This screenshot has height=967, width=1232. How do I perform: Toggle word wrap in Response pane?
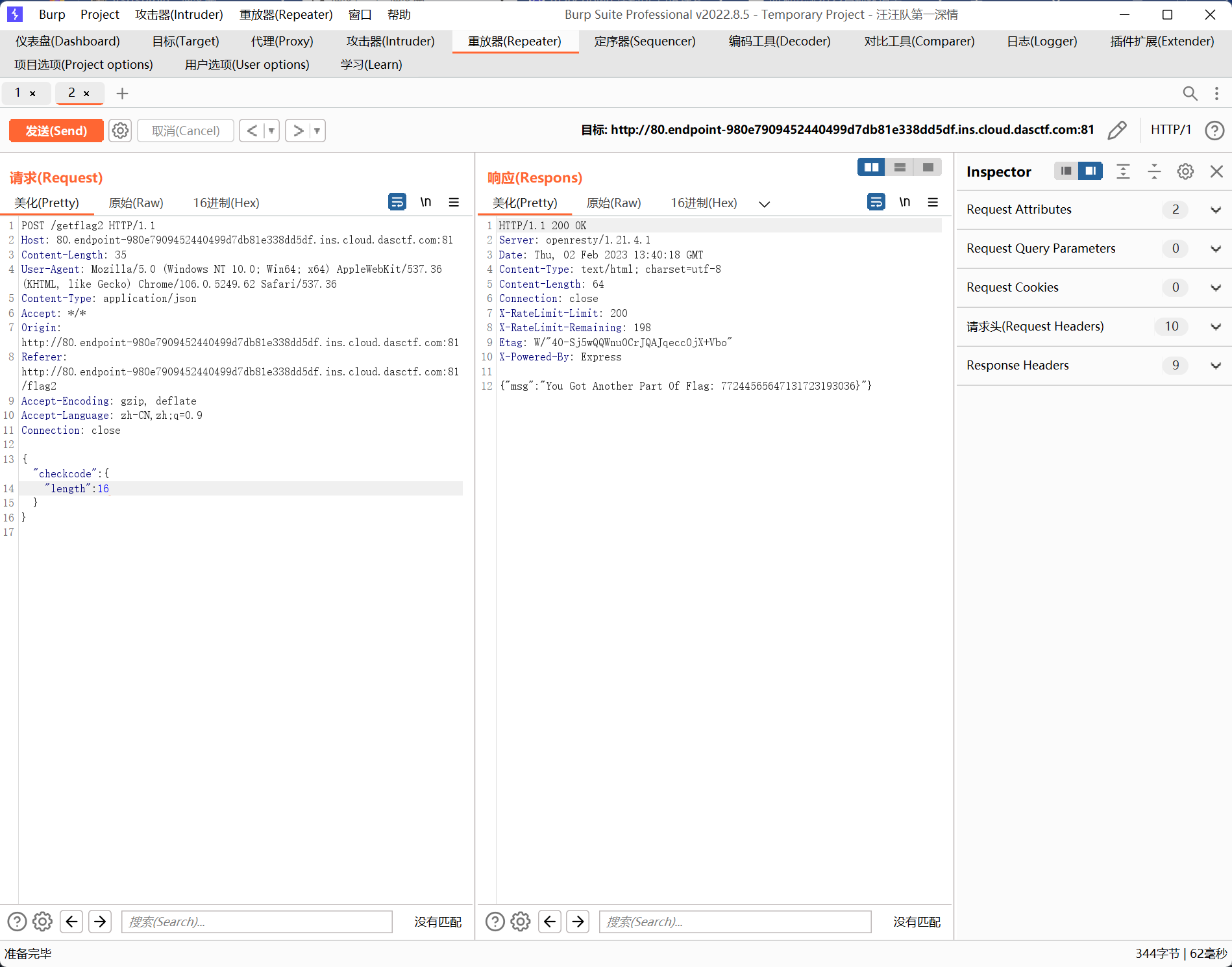pos(876,202)
